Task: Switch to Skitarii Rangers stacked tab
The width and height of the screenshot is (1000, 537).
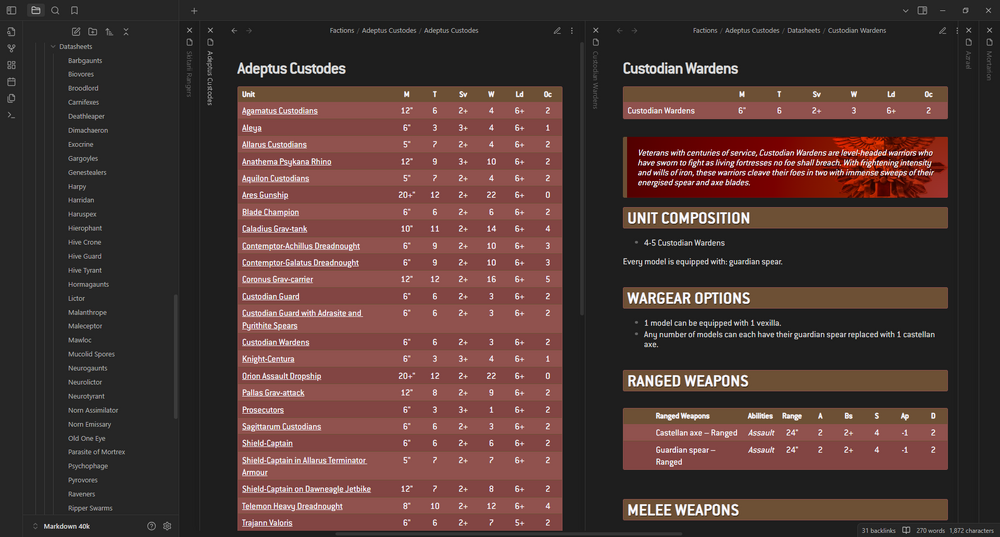Action: 189,73
